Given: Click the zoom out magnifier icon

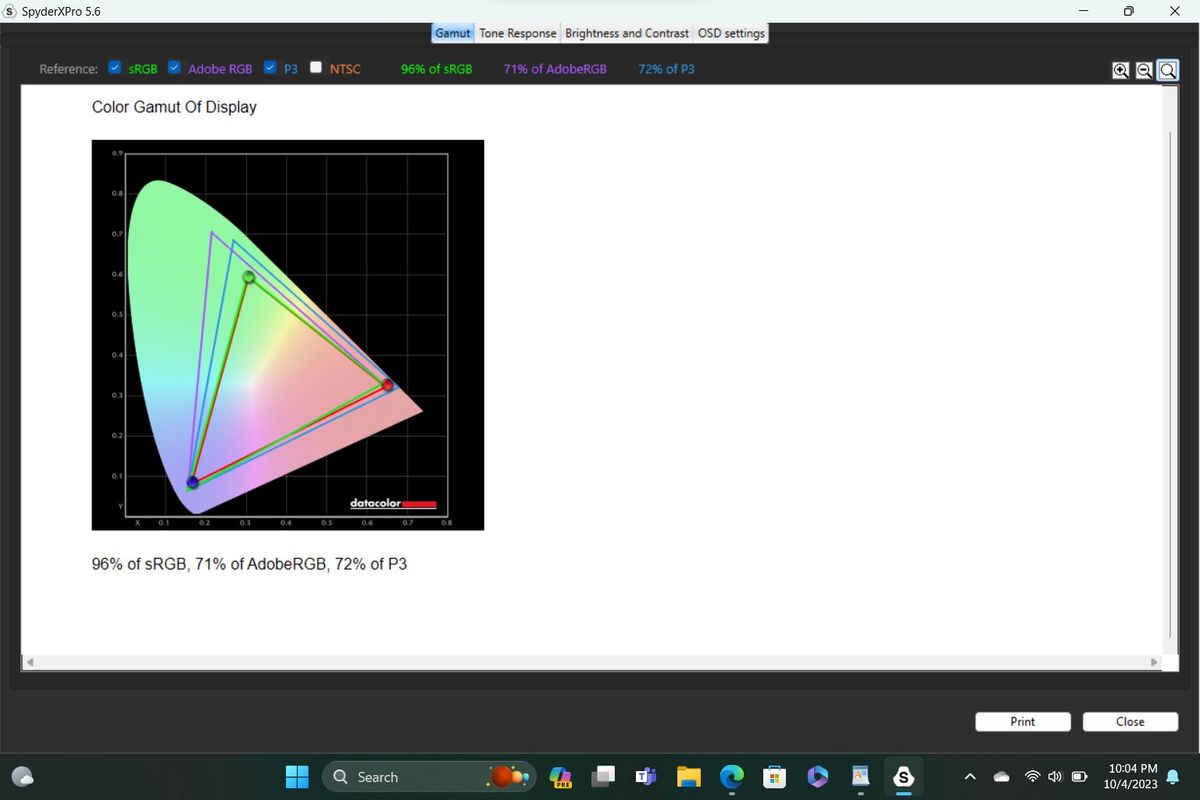Looking at the screenshot, I should (x=1145, y=70).
